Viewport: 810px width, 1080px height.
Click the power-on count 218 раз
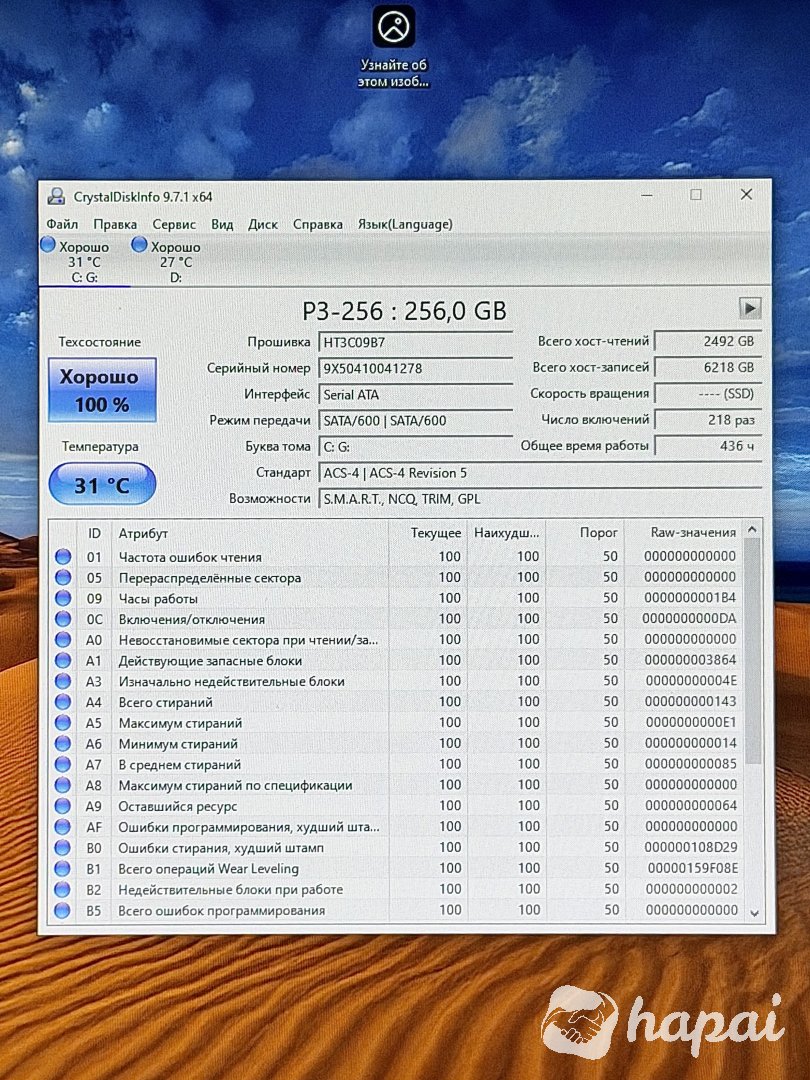tap(707, 420)
